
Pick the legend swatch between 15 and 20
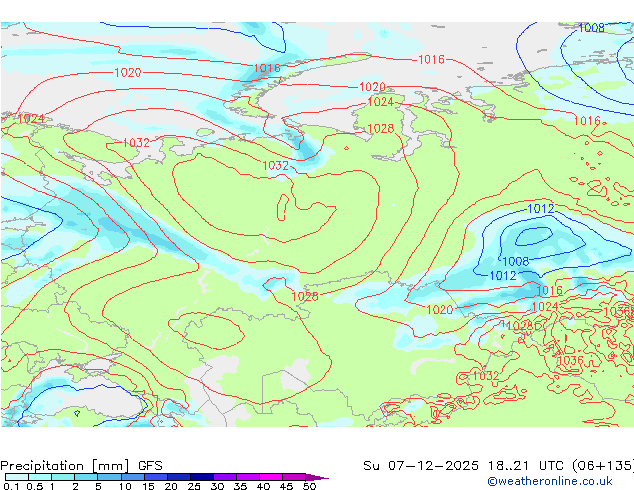[155, 477]
